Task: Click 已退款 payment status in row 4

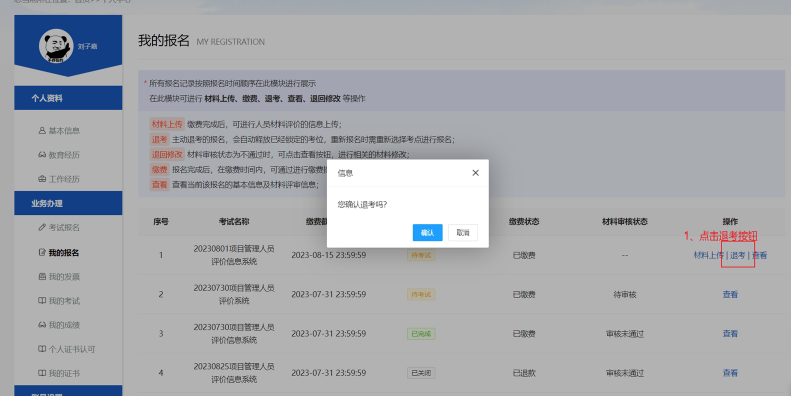Action: pos(524,373)
